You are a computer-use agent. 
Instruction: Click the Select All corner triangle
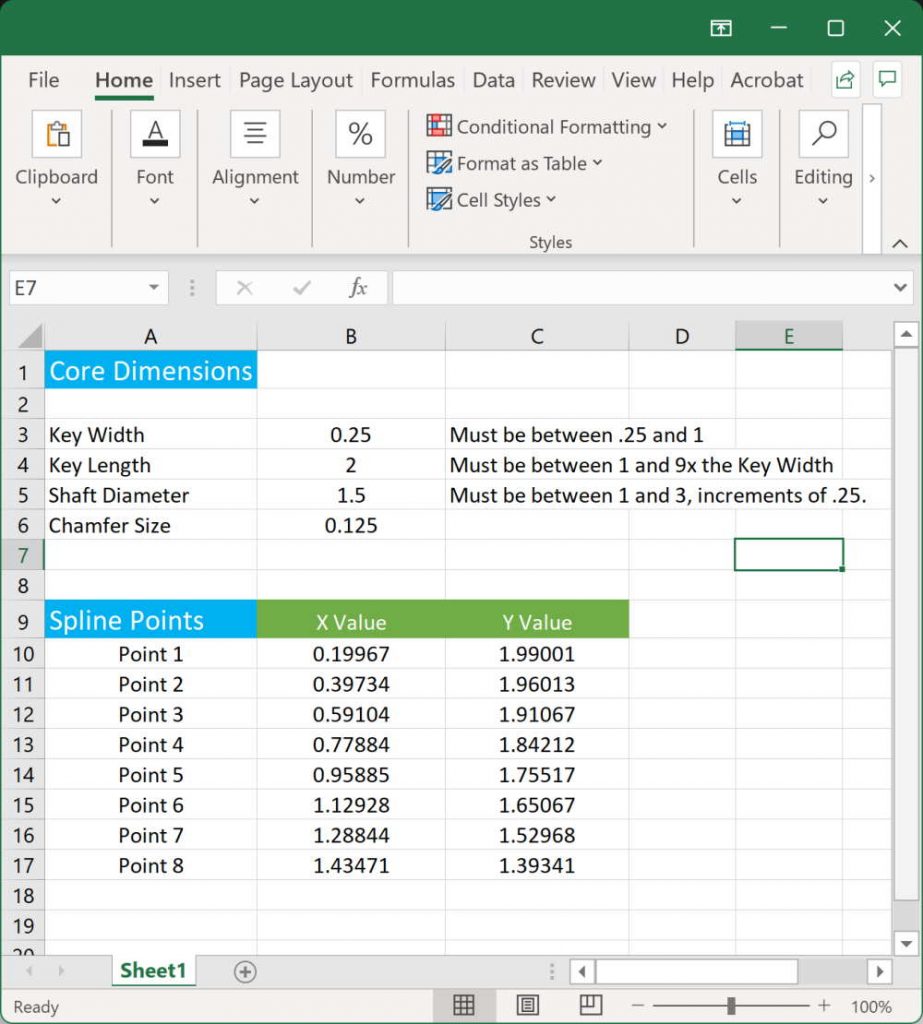point(29,336)
